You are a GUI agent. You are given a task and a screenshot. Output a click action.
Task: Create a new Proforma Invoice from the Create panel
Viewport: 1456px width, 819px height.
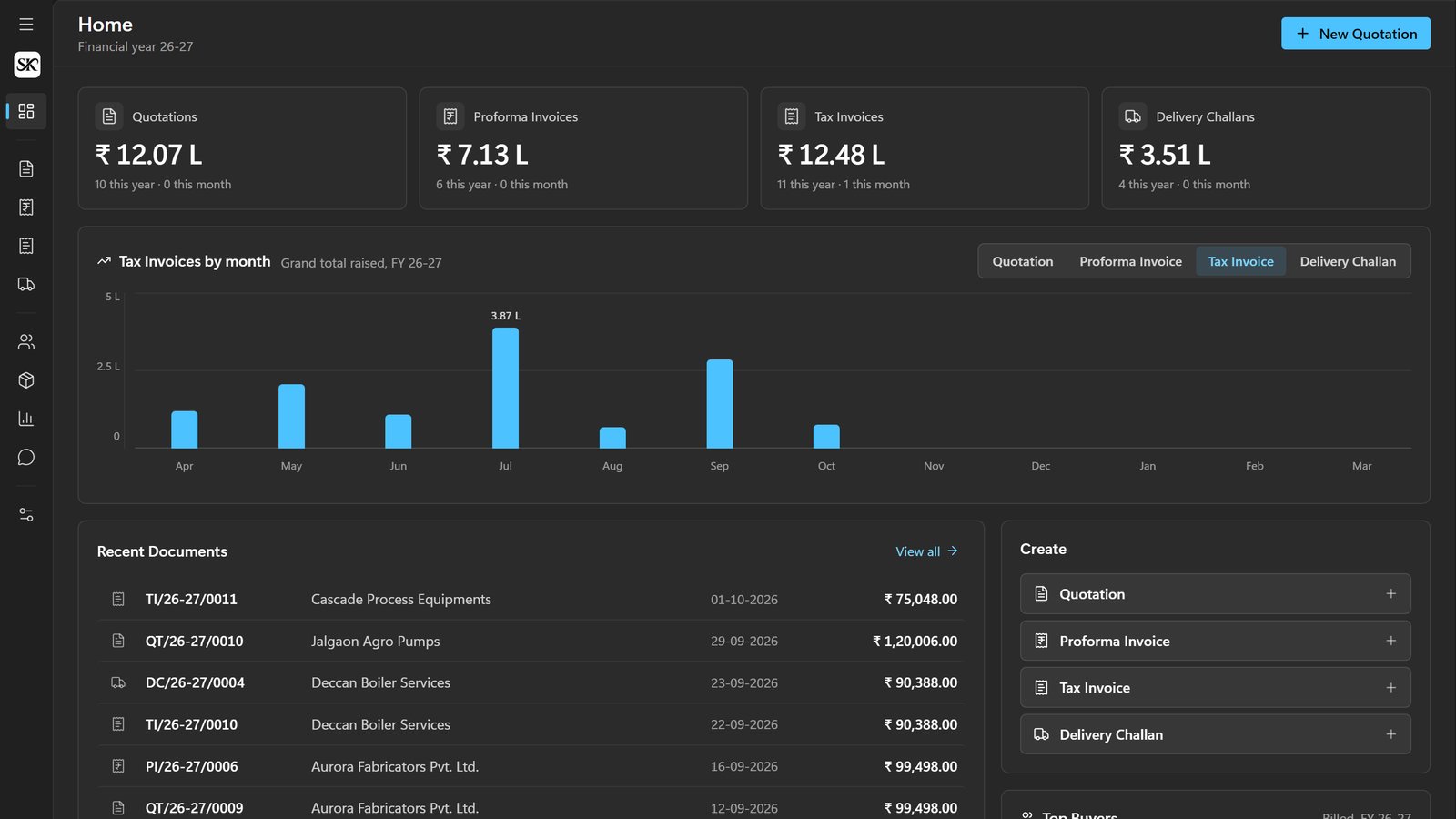tap(1215, 641)
